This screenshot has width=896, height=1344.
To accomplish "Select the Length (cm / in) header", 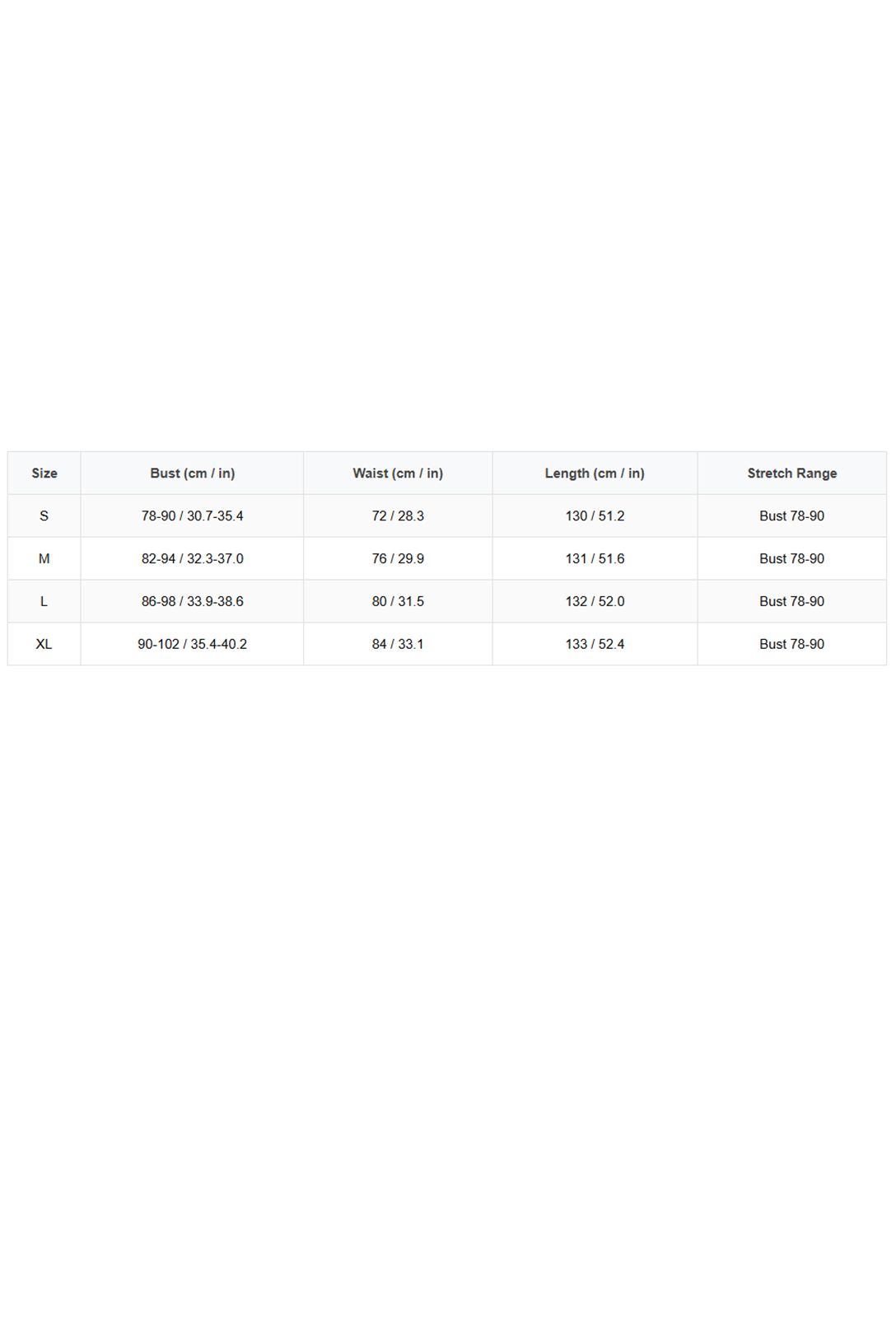I will [x=595, y=473].
